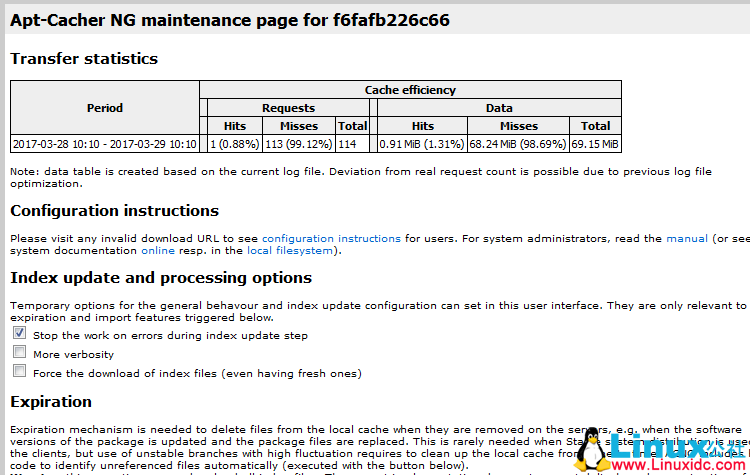Click the Stop the work on errors label
Viewport: 750px width, 475px height.
click(170, 335)
